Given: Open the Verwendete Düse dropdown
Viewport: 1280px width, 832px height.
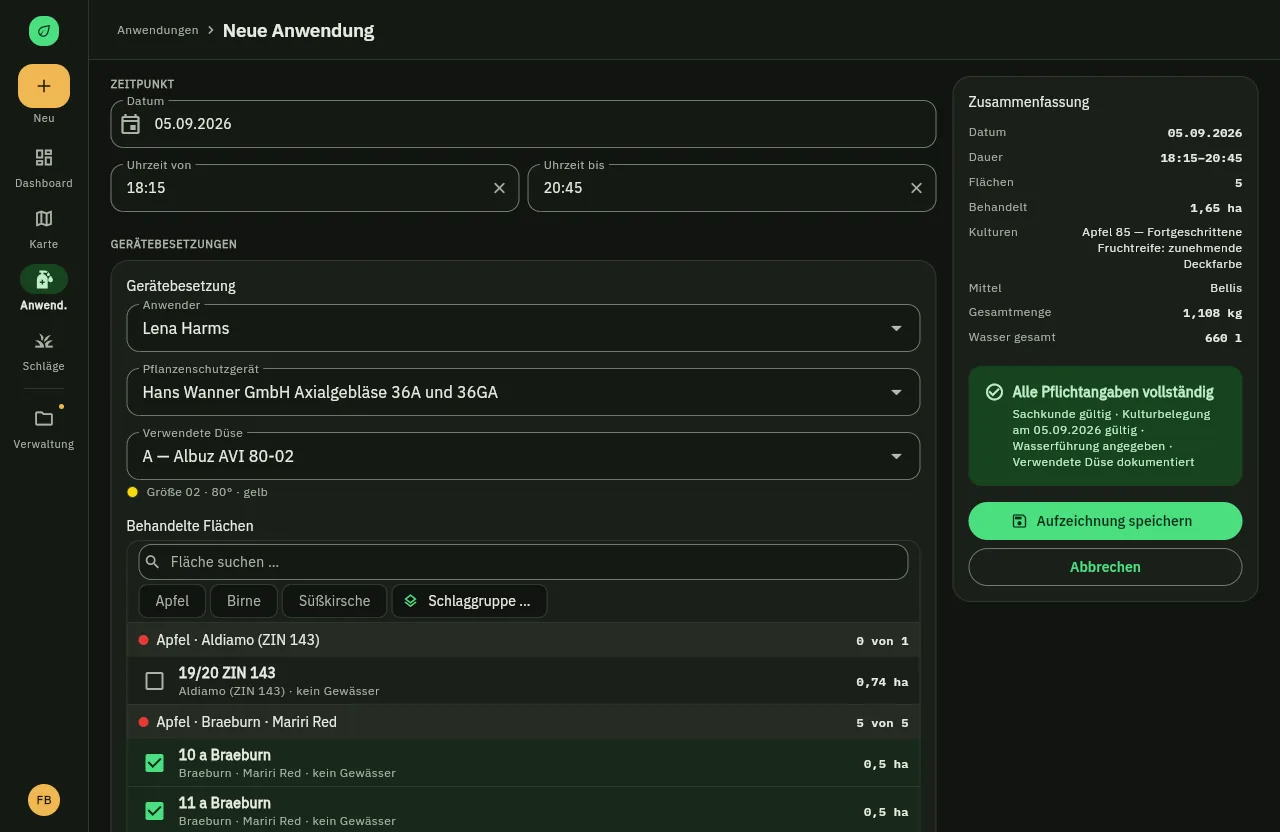Looking at the screenshot, I should [523, 456].
